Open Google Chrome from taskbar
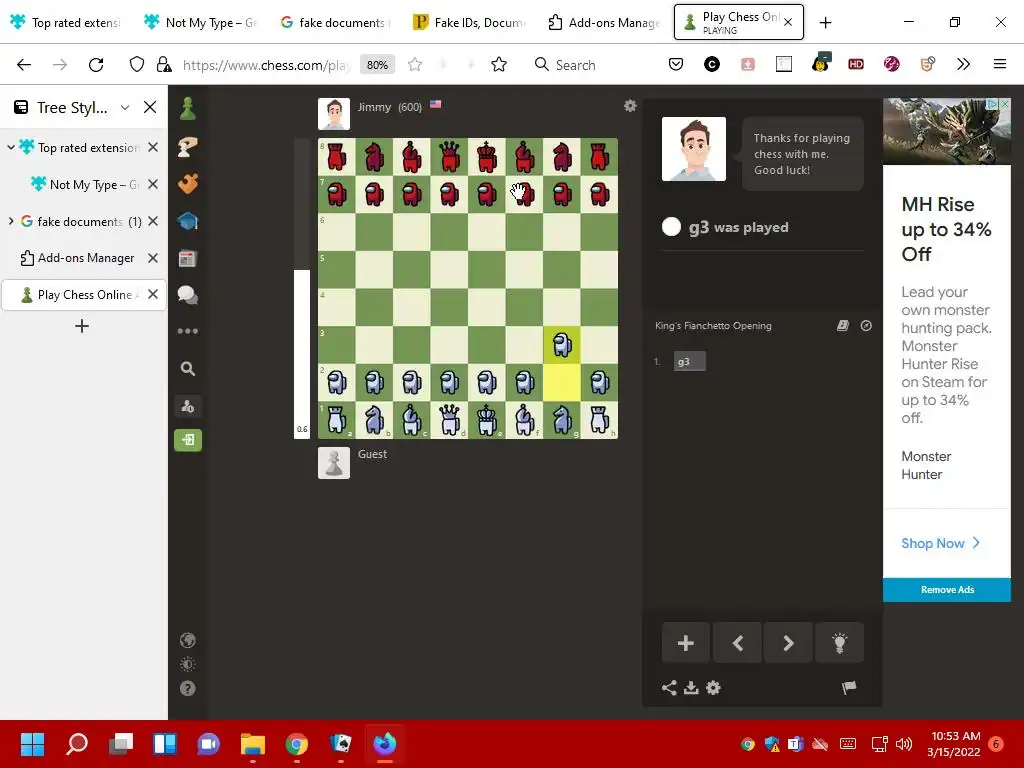Screen dimensions: 1024x768 (x=296, y=743)
